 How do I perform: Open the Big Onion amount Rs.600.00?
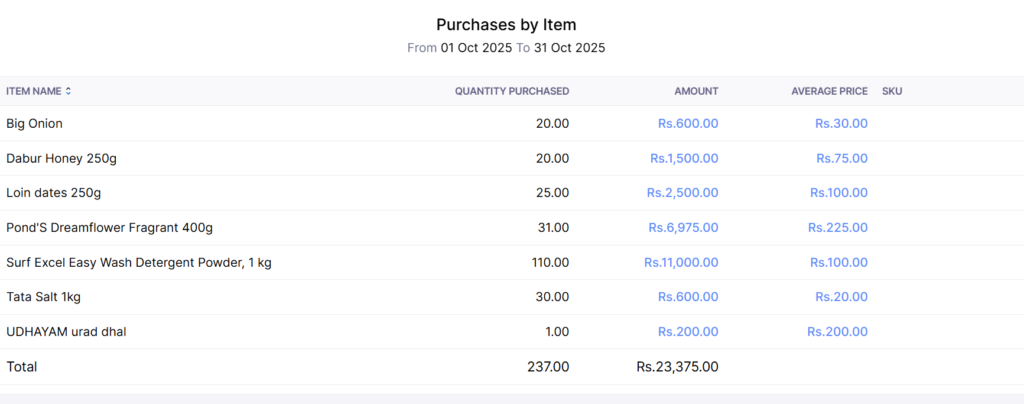tap(688, 124)
